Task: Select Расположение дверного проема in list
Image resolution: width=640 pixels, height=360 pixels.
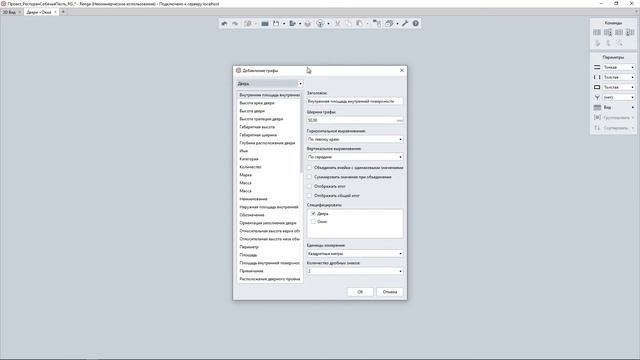Action: pos(269,279)
